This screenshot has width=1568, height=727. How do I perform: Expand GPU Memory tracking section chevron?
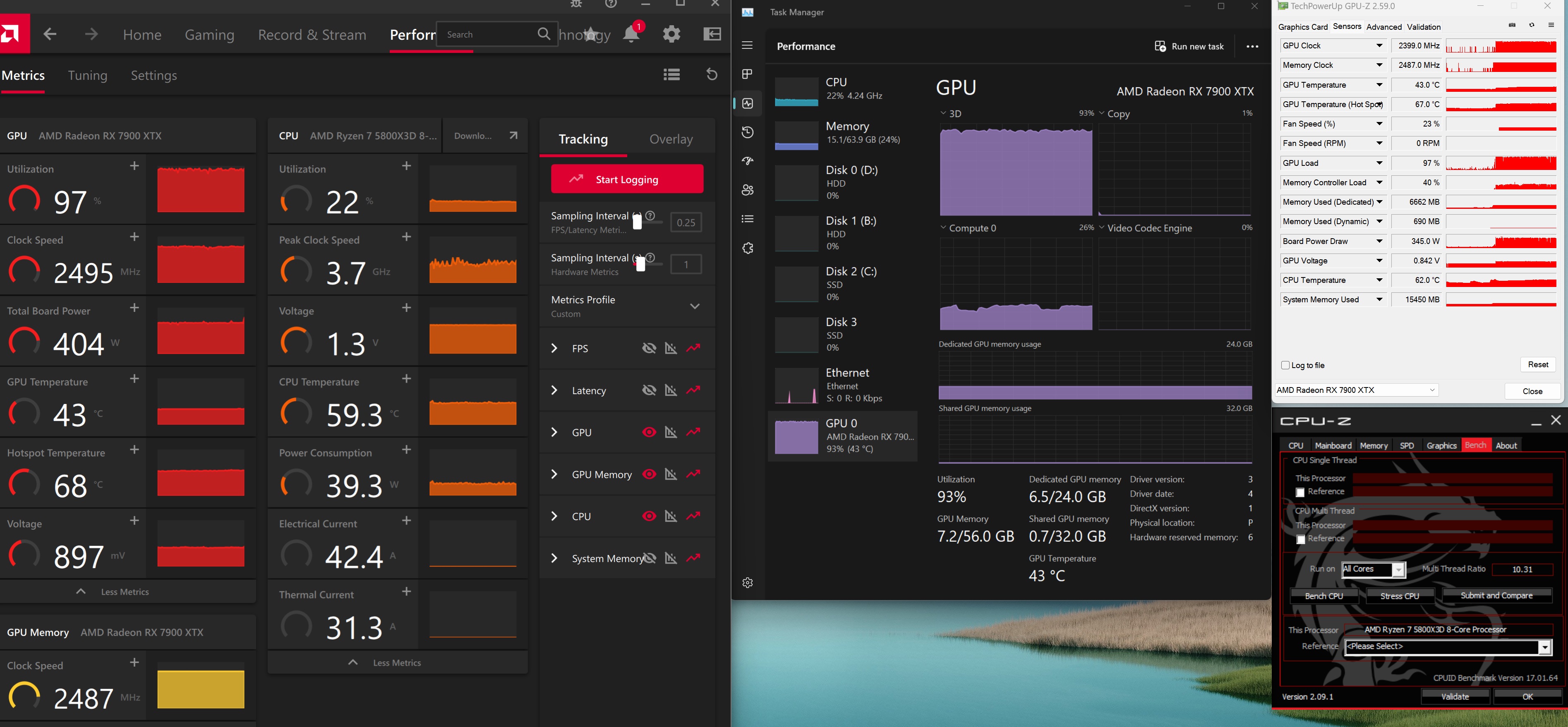554,474
